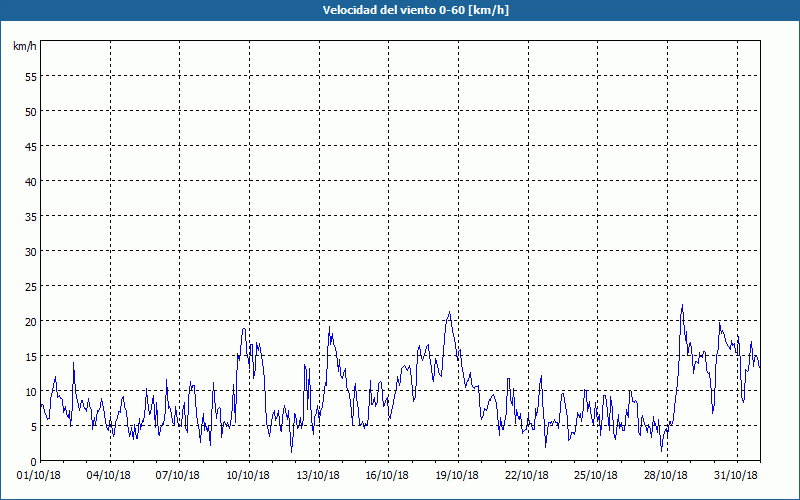The height and width of the screenshot is (500, 800).
Task: Select the date label '22/10/18'
Action: pyautogui.click(x=527, y=476)
